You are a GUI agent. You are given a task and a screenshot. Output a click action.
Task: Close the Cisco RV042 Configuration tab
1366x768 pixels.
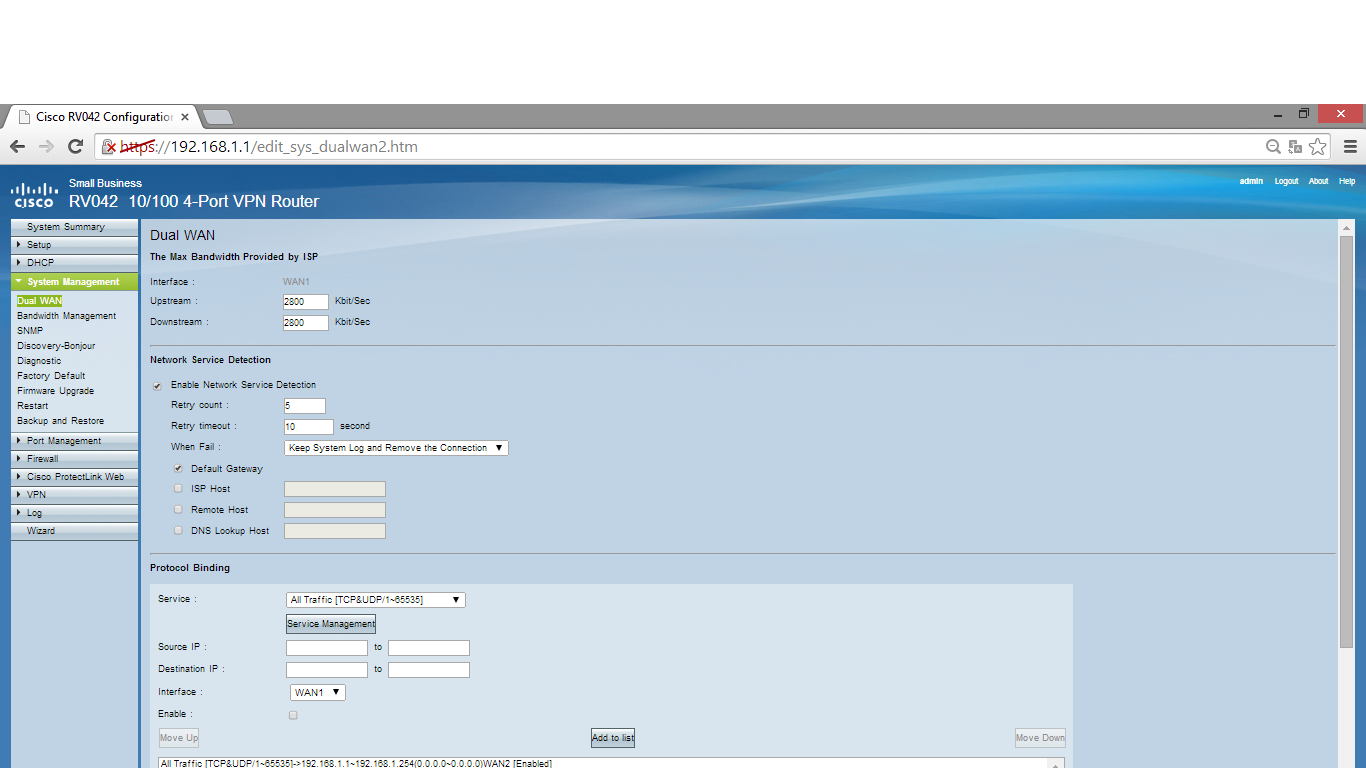point(185,117)
